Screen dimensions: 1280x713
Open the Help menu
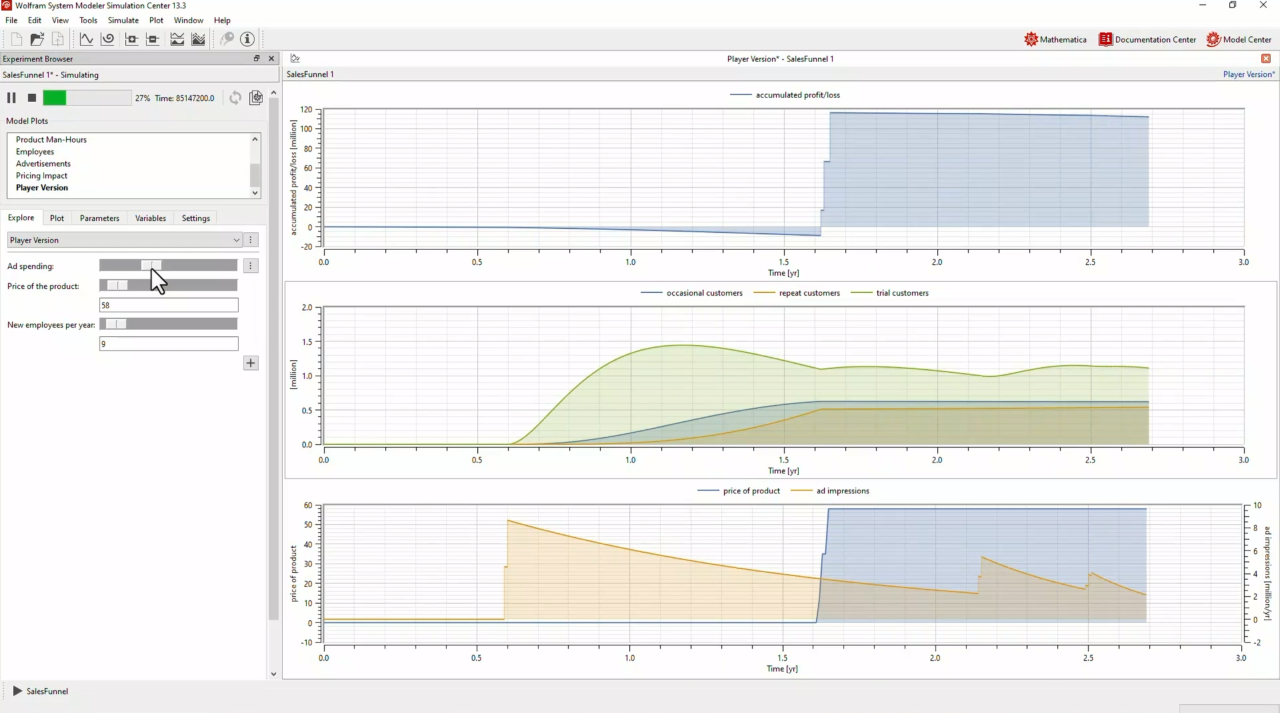pyautogui.click(x=222, y=20)
